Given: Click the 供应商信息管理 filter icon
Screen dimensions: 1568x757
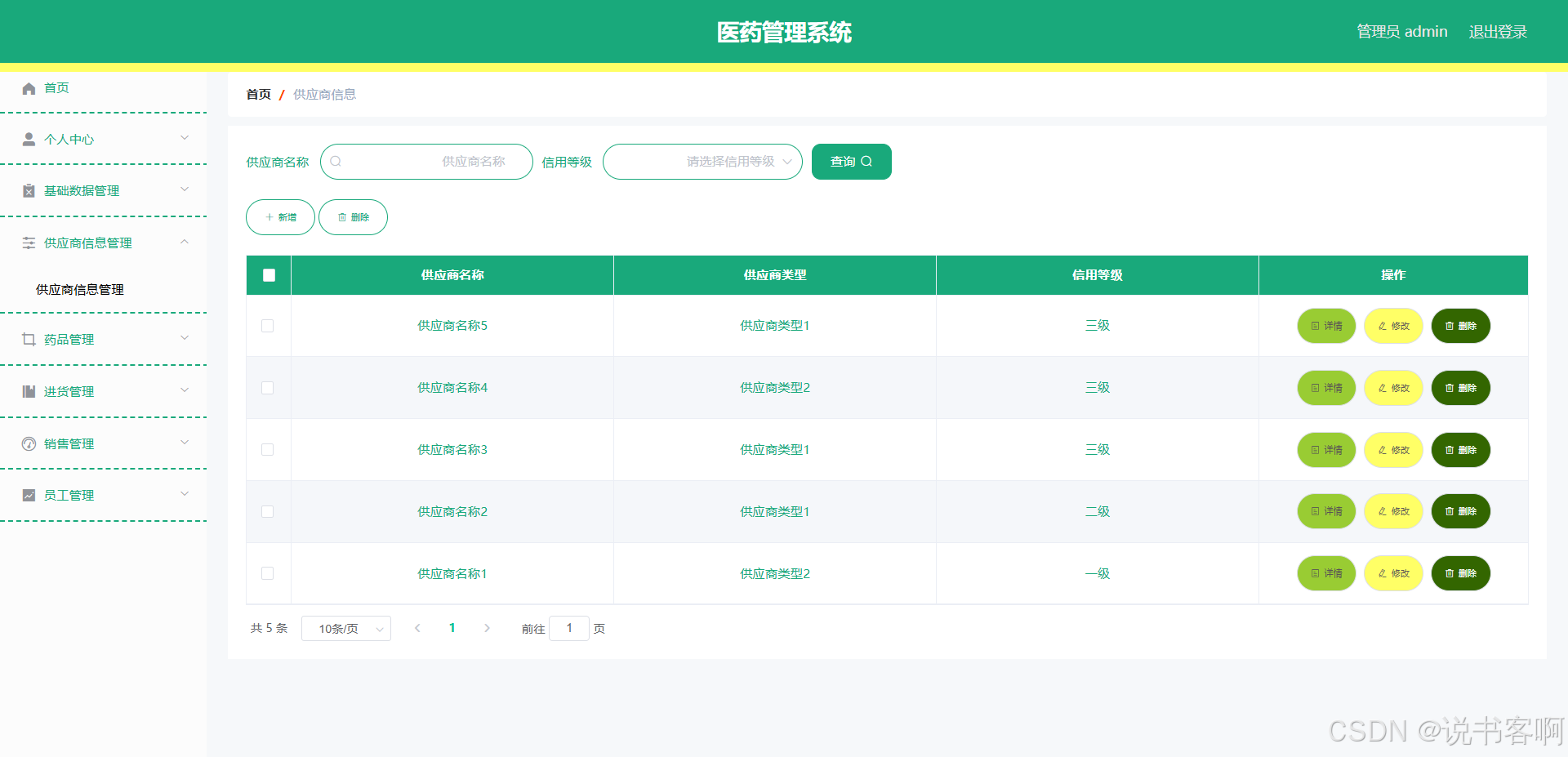Looking at the screenshot, I should coord(28,243).
